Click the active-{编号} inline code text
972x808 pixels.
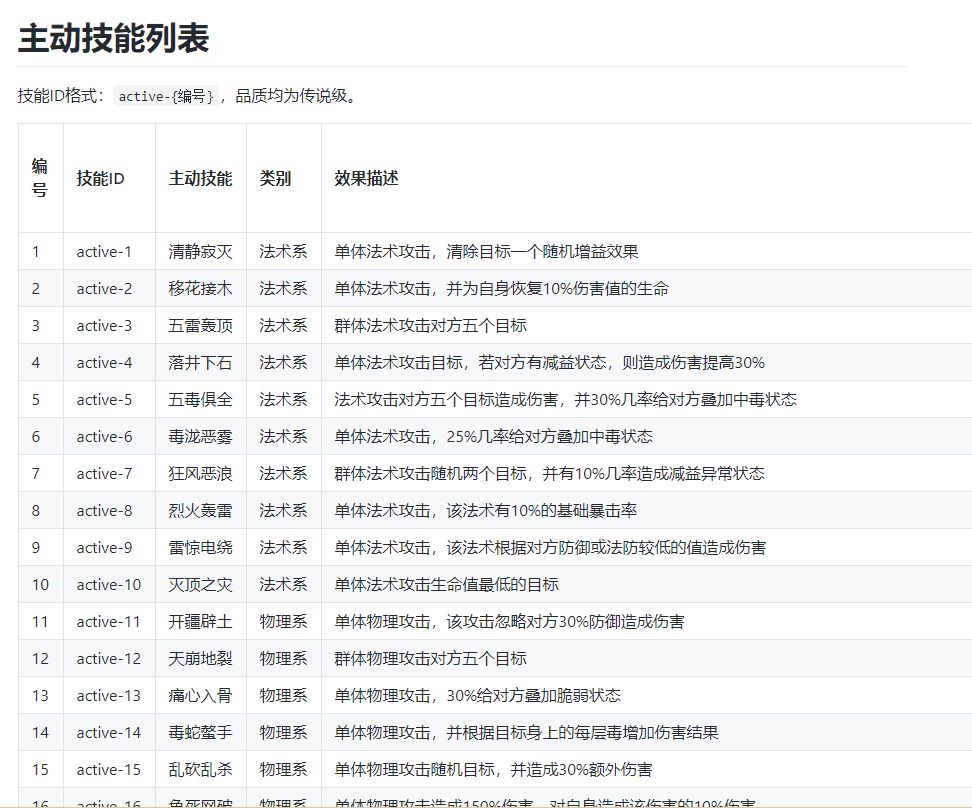(x=166, y=97)
